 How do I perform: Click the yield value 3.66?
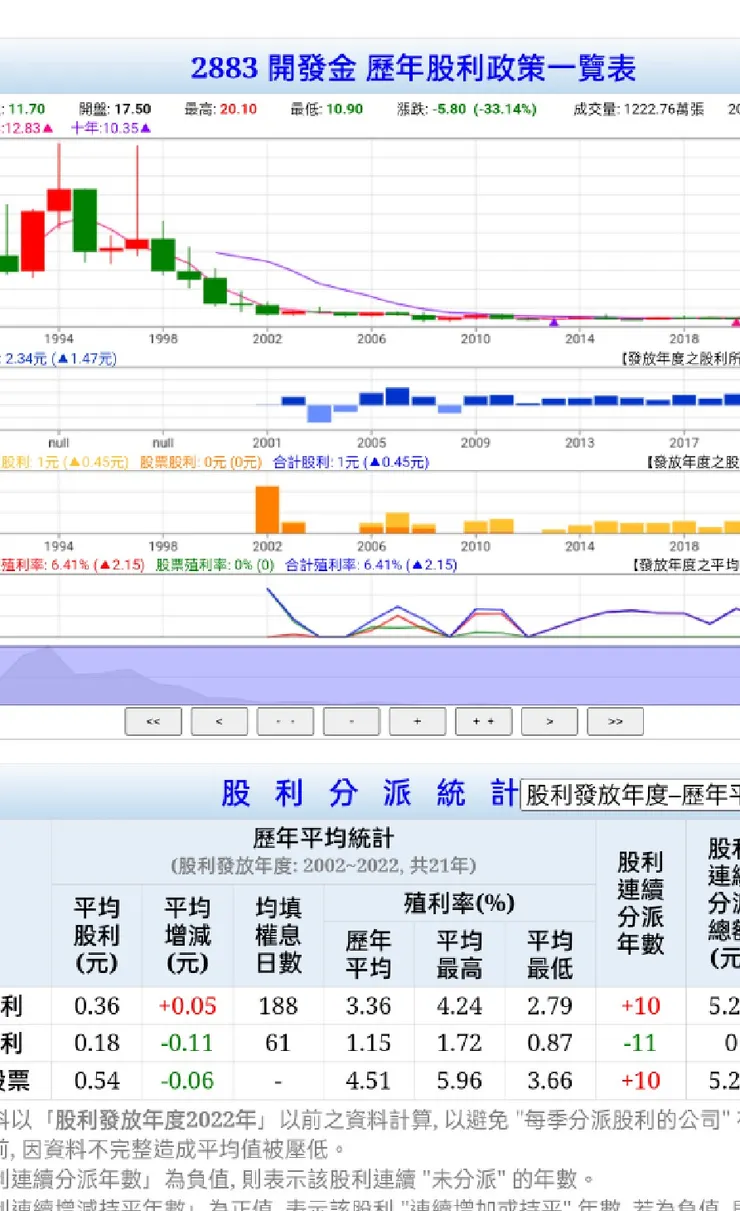550,1081
